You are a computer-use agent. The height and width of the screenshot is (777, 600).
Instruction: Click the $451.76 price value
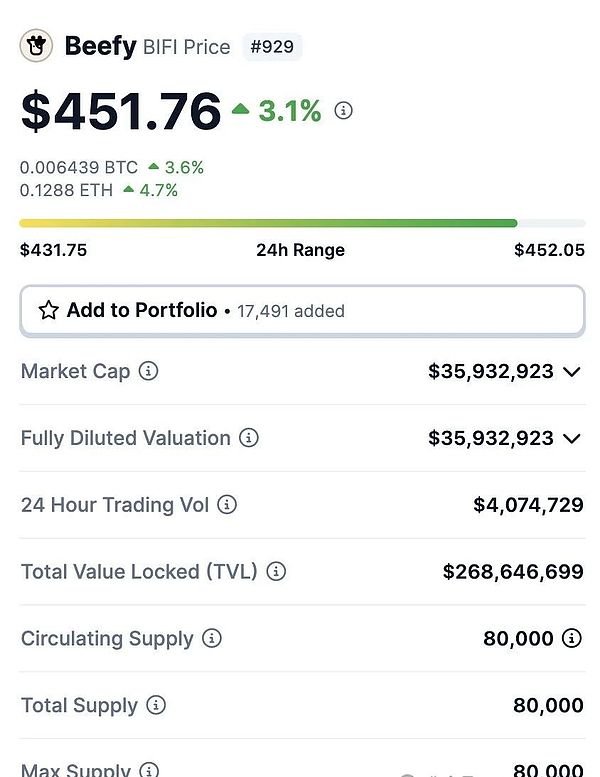click(121, 111)
